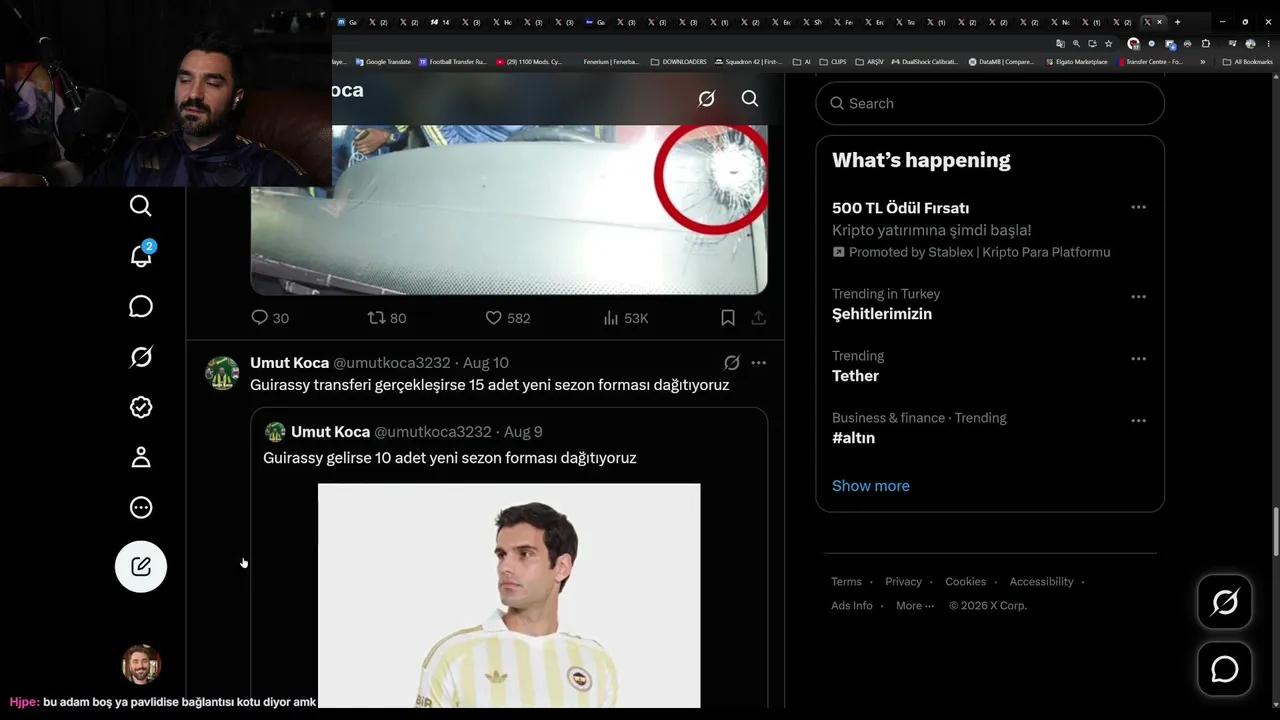
Task: Open Grok from the left sidebar
Action: (141, 357)
